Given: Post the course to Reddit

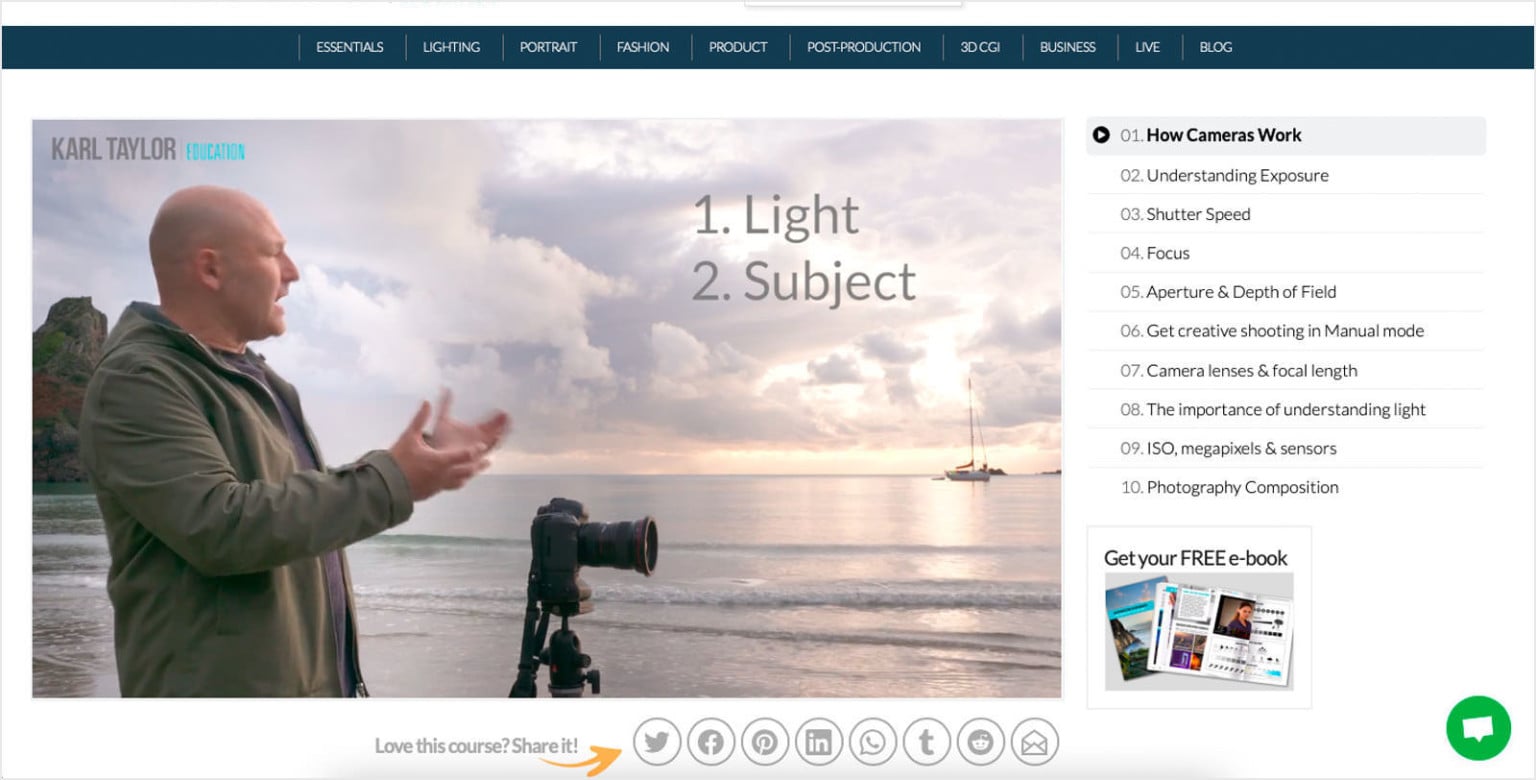Looking at the screenshot, I should (981, 742).
